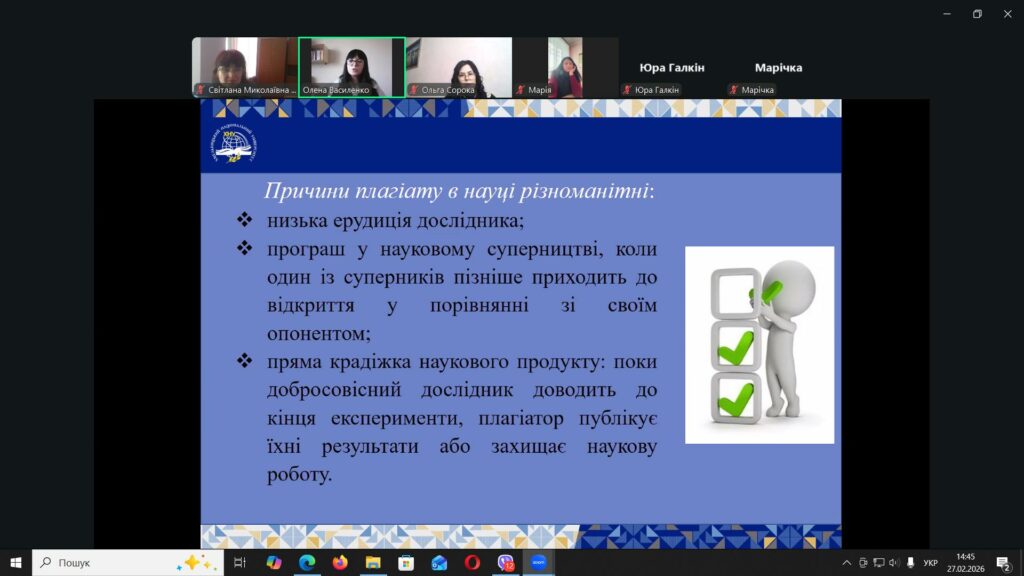
Task: Launch Microsoft Edge from the taskbar
Action: [x=307, y=563]
